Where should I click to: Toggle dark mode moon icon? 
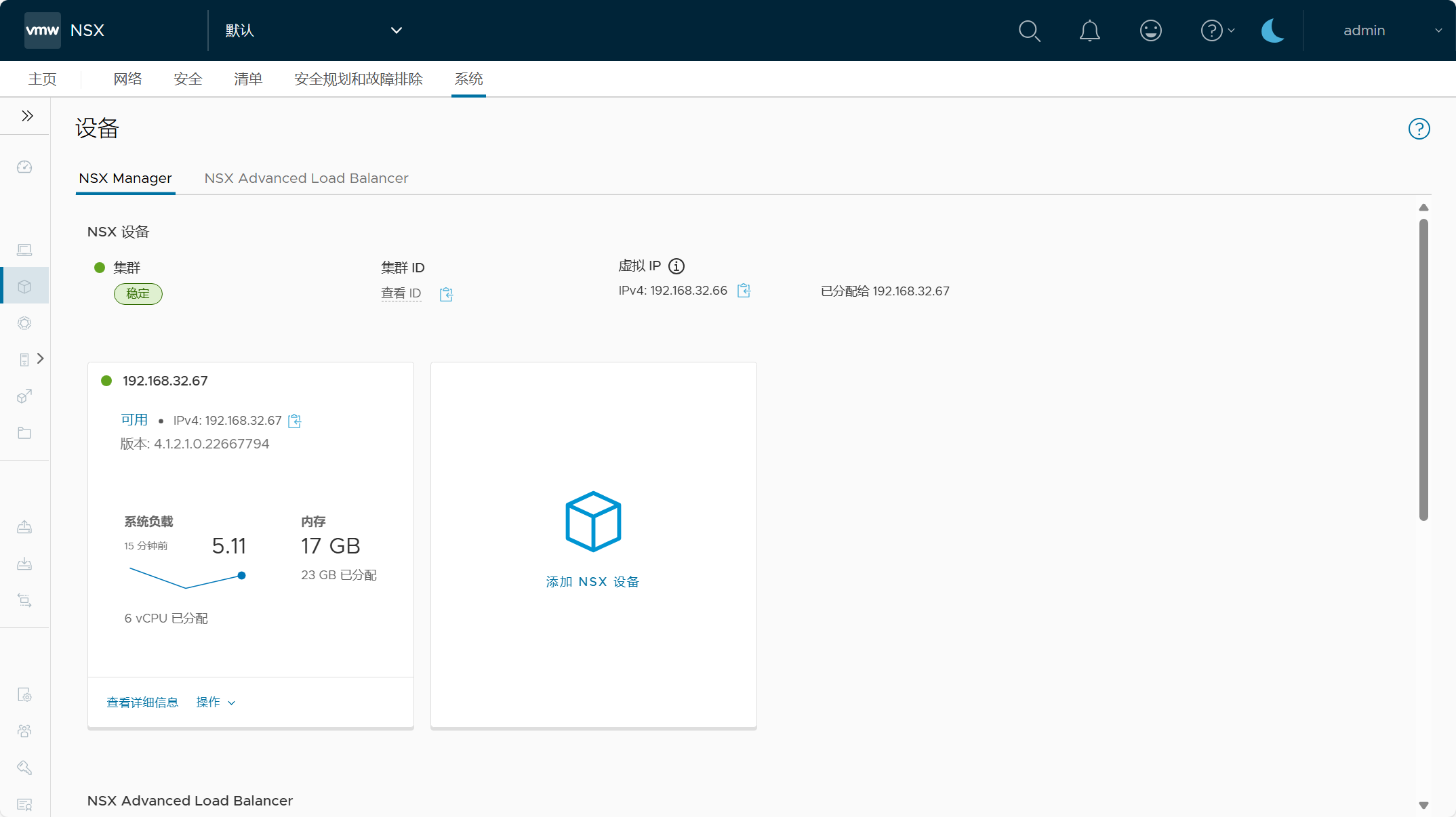1272,30
